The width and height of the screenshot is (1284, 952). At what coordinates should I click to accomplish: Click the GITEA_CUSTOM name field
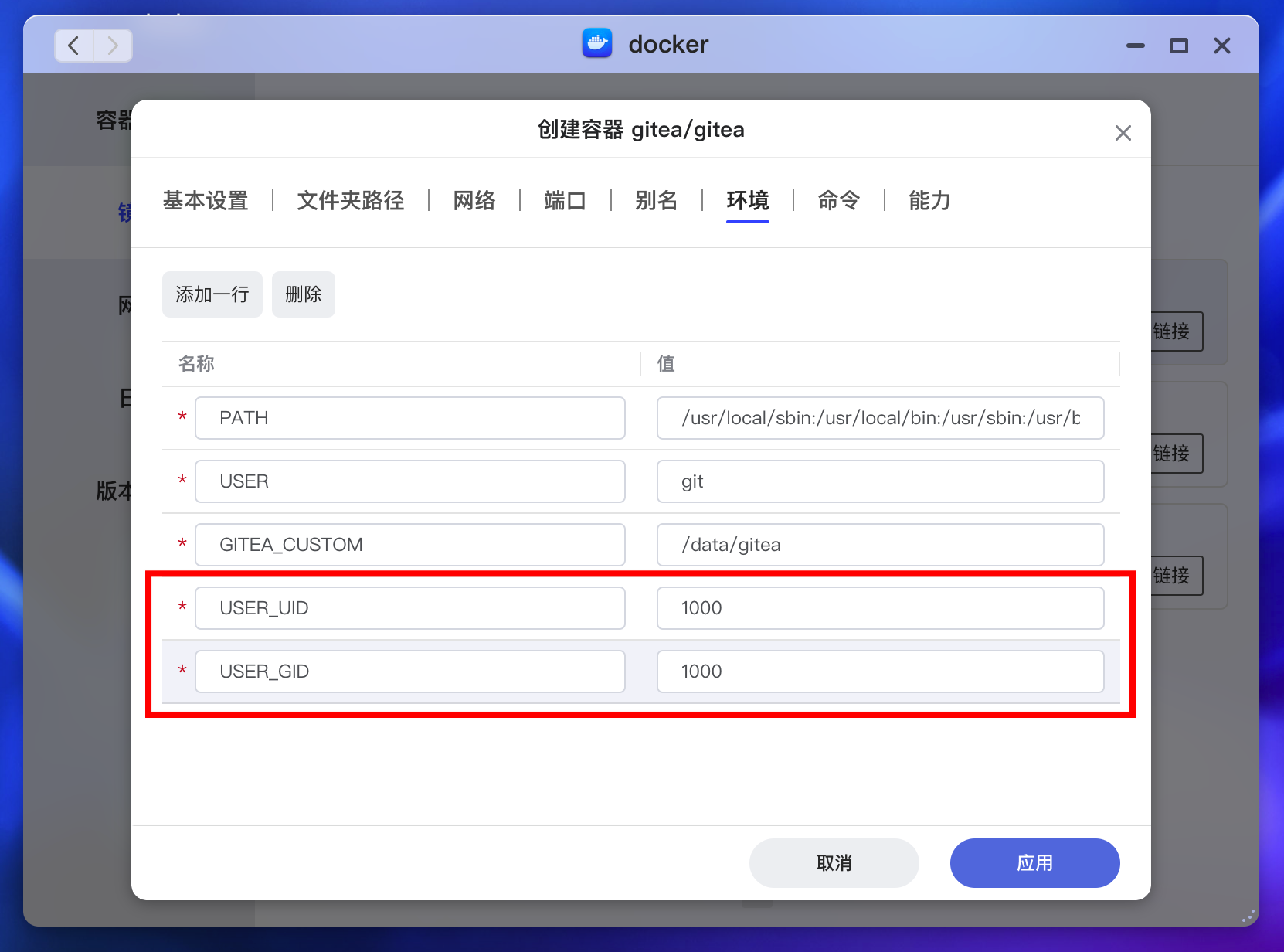410,545
